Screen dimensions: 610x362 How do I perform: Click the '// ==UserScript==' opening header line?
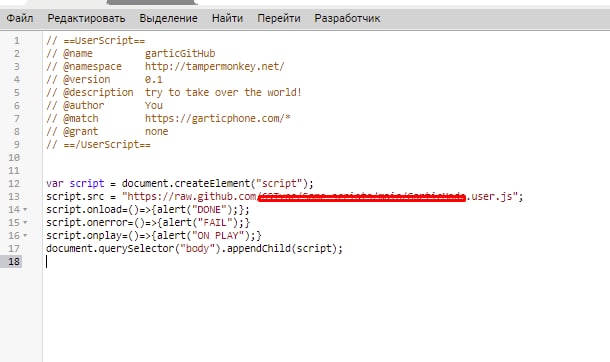[x=95, y=40]
